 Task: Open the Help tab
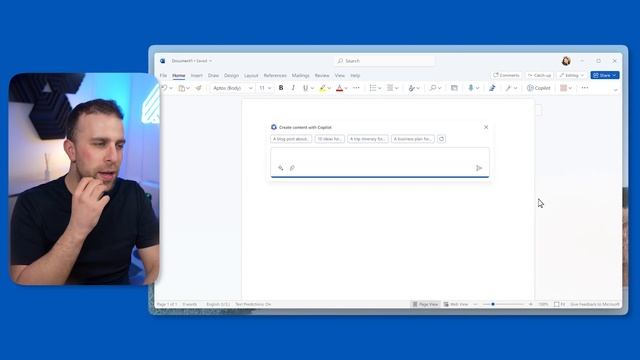pyautogui.click(x=355, y=76)
